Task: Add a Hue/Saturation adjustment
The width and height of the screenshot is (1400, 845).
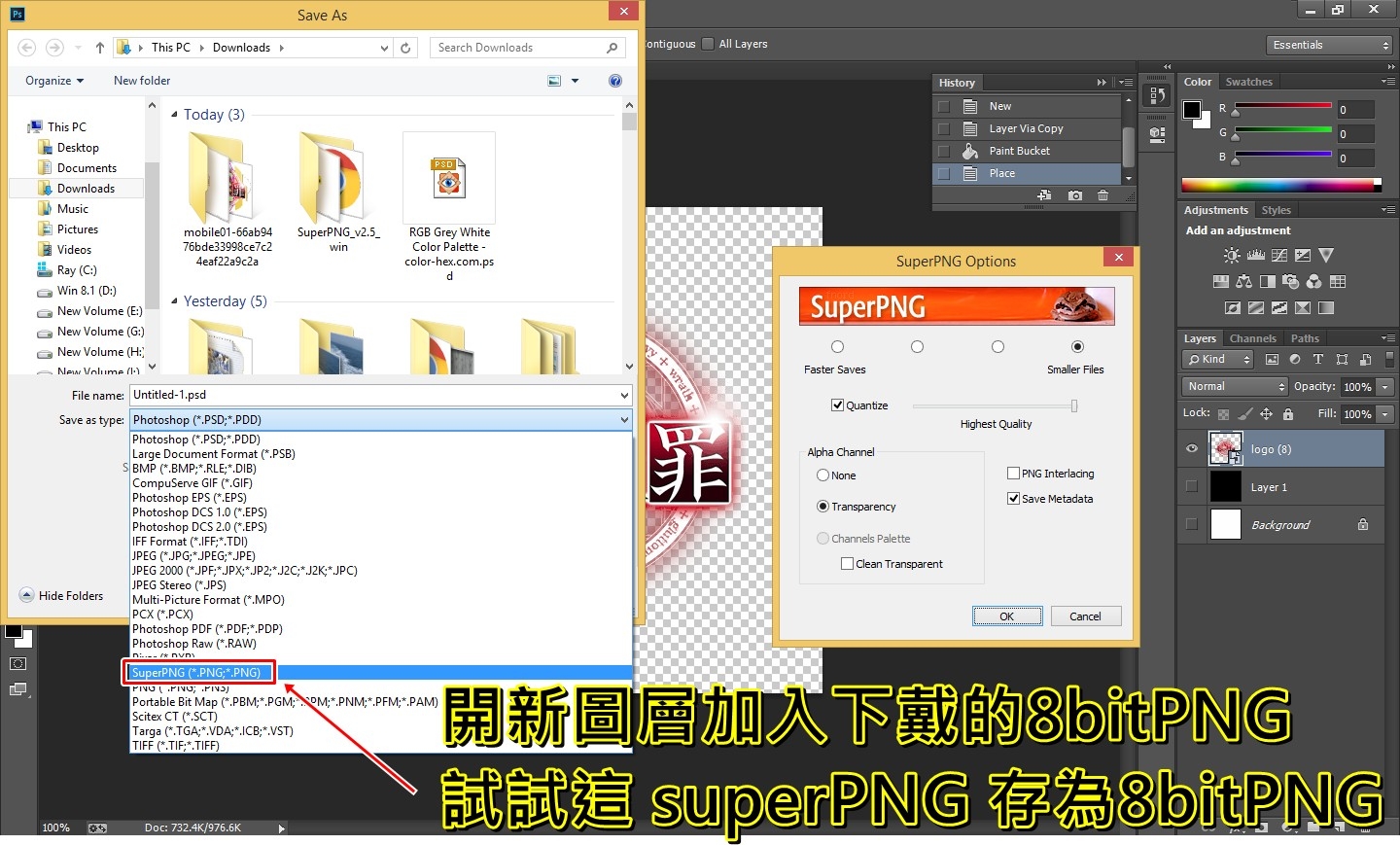Action: [1221, 282]
